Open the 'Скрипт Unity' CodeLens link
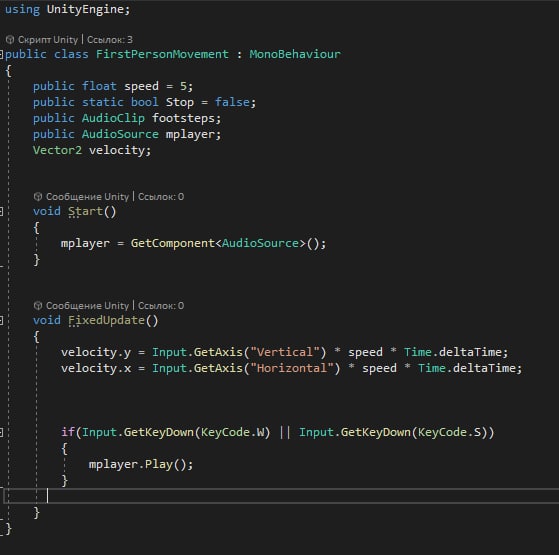This screenshot has width=559, height=555. tap(48, 40)
